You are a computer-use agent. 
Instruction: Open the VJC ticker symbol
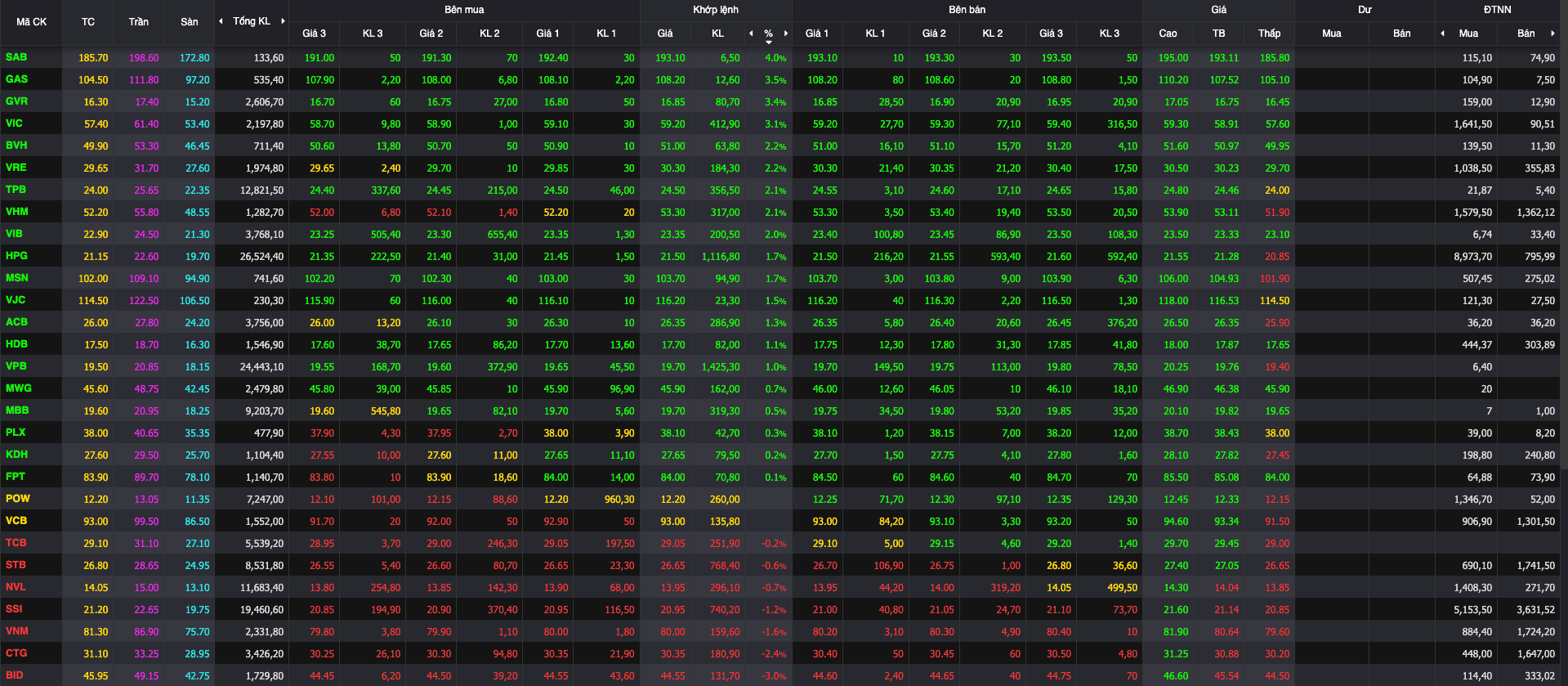pyautogui.click(x=16, y=300)
